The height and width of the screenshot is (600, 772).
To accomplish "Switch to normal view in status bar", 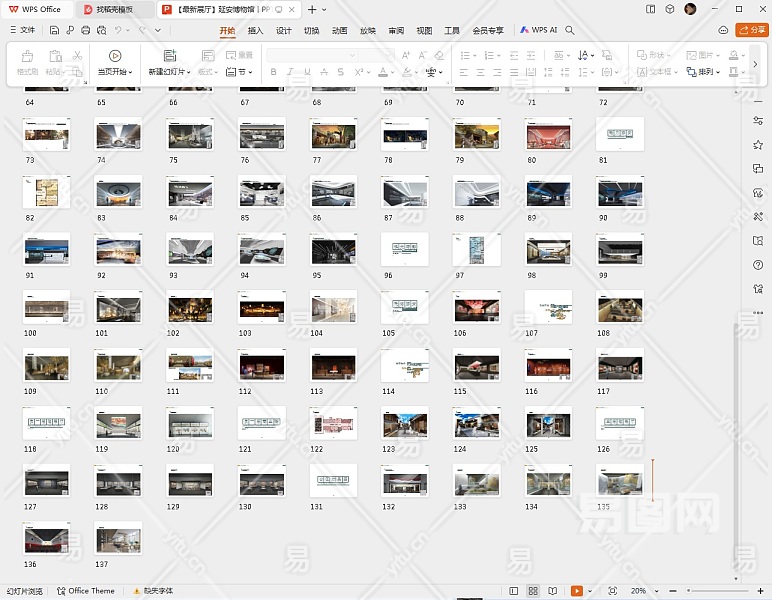I will pyautogui.click(x=514, y=591).
